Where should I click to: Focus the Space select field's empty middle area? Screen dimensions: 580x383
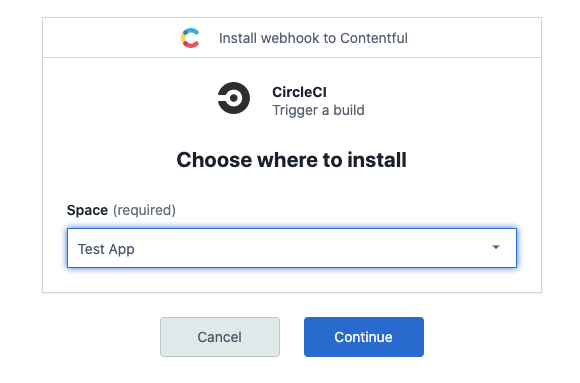click(296, 248)
